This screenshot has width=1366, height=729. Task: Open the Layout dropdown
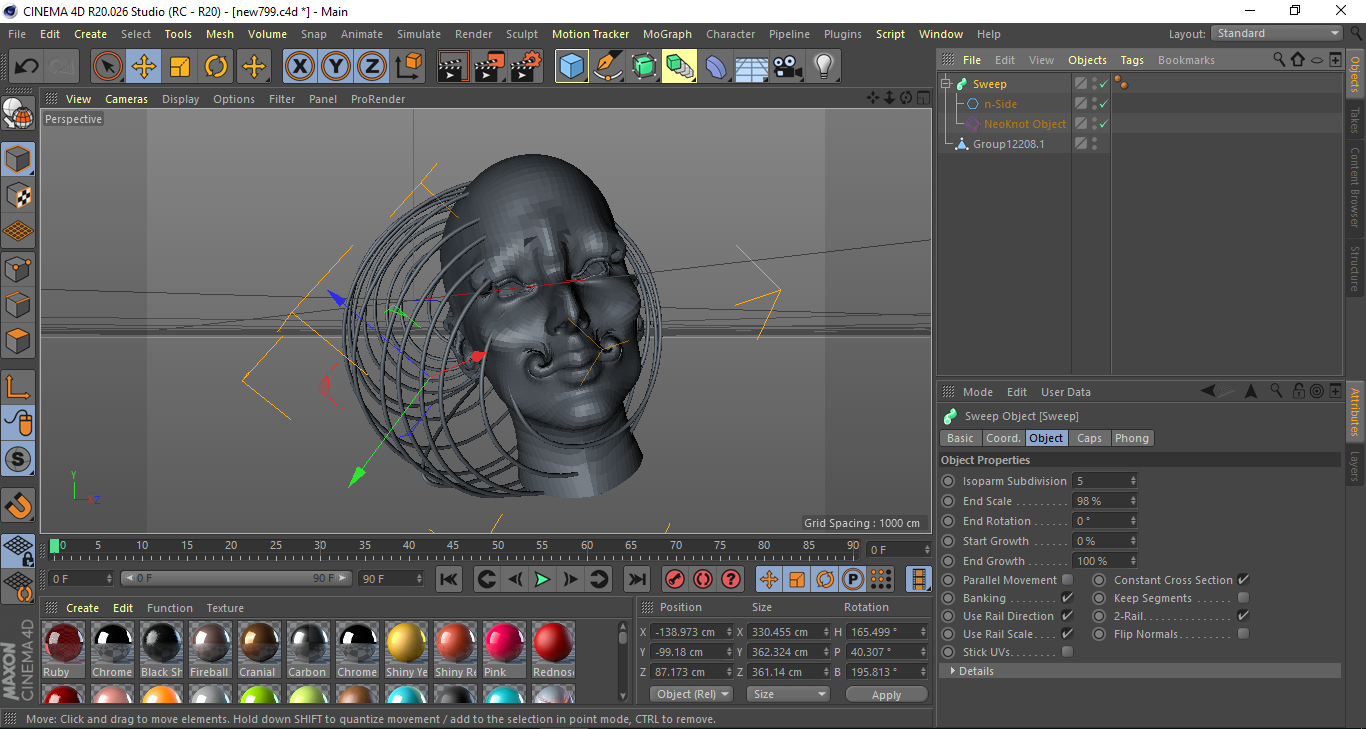click(1276, 33)
